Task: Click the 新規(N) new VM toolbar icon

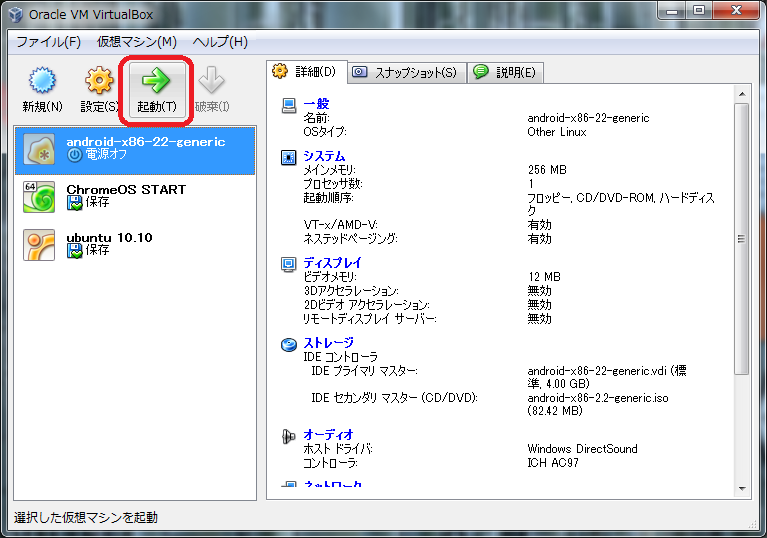Action: point(42,80)
